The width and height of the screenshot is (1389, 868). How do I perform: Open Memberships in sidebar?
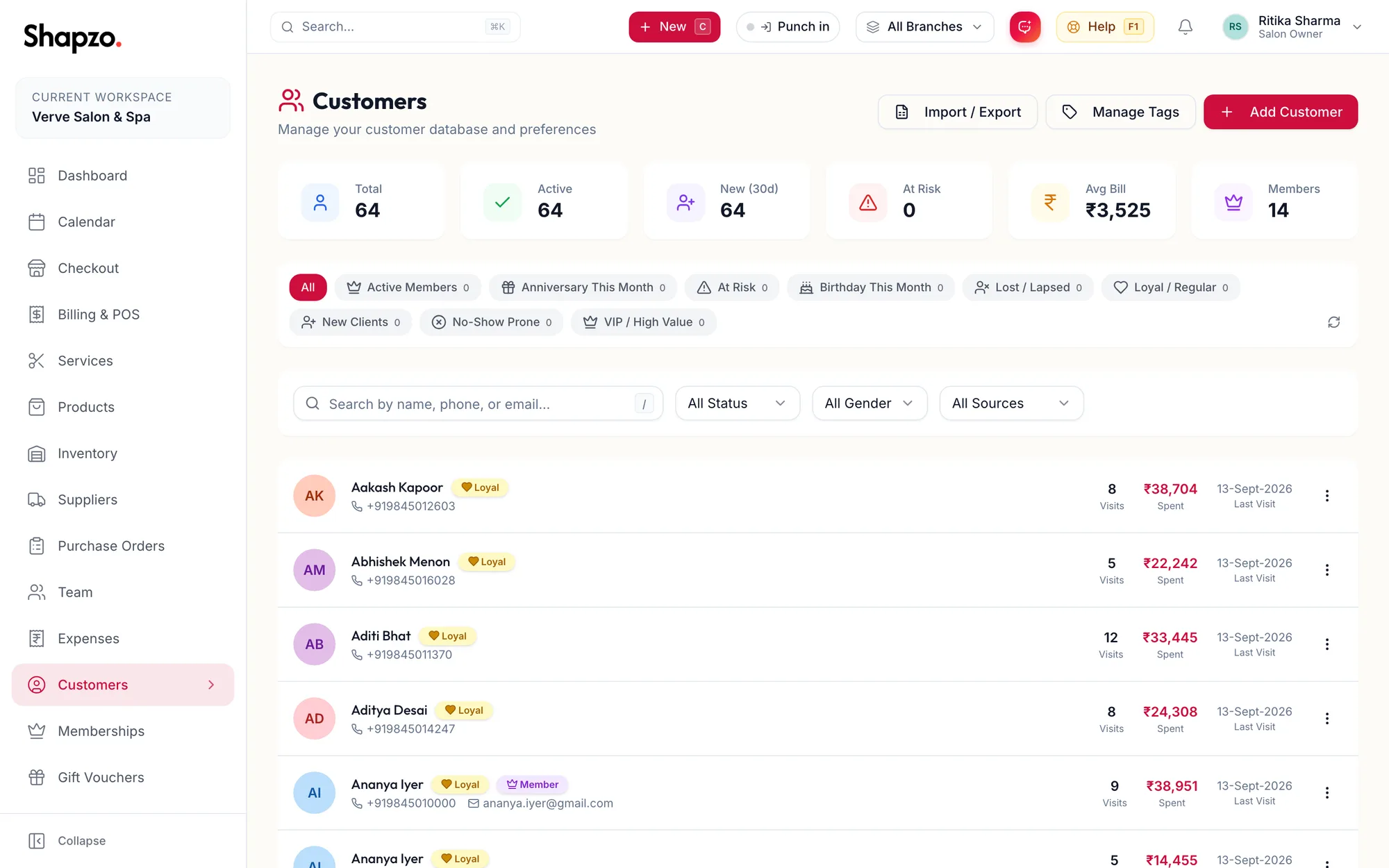[123, 731]
